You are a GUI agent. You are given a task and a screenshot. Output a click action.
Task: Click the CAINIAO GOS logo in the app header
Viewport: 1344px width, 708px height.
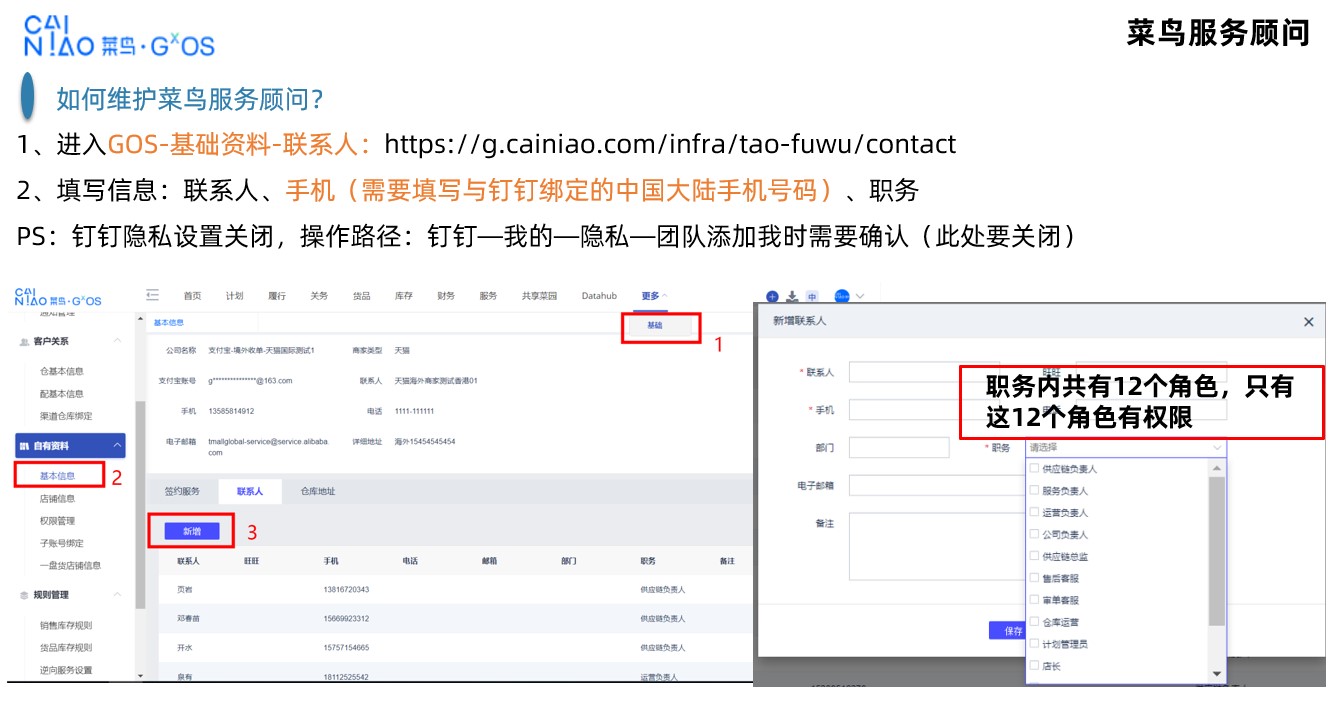click(58, 296)
